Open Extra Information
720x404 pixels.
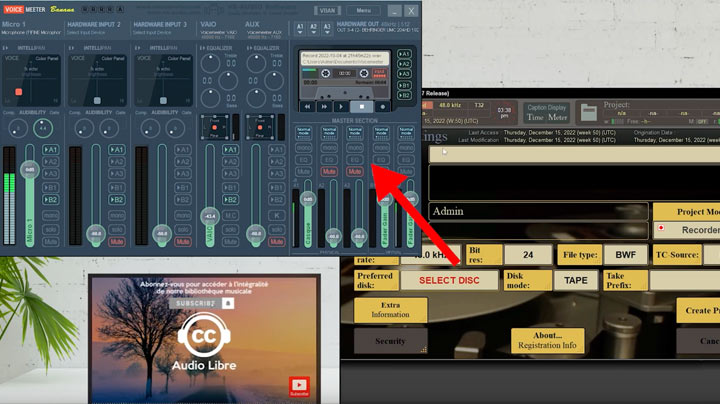pyautogui.click(x=390, y=310)
